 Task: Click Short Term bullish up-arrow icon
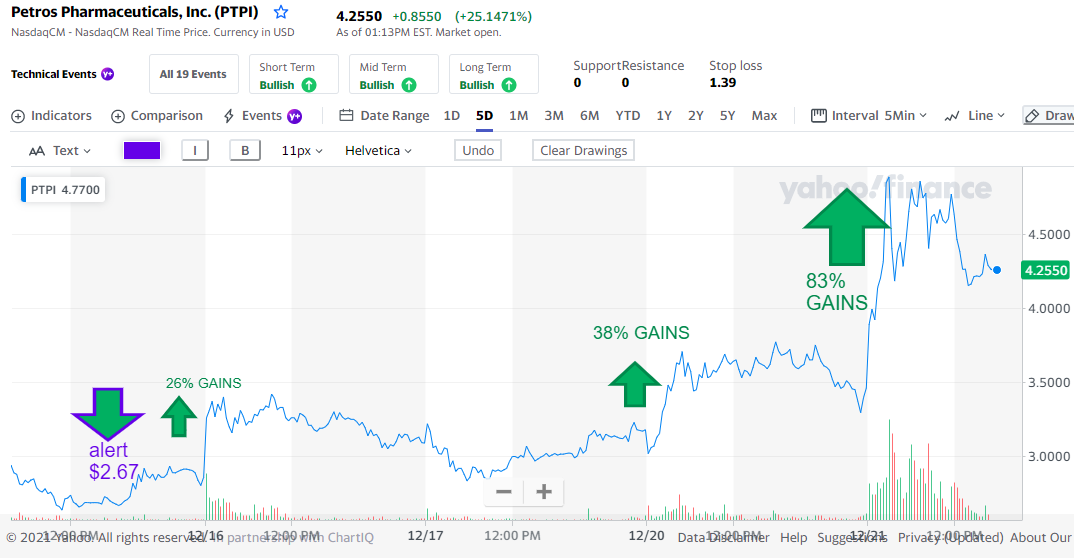309,85
